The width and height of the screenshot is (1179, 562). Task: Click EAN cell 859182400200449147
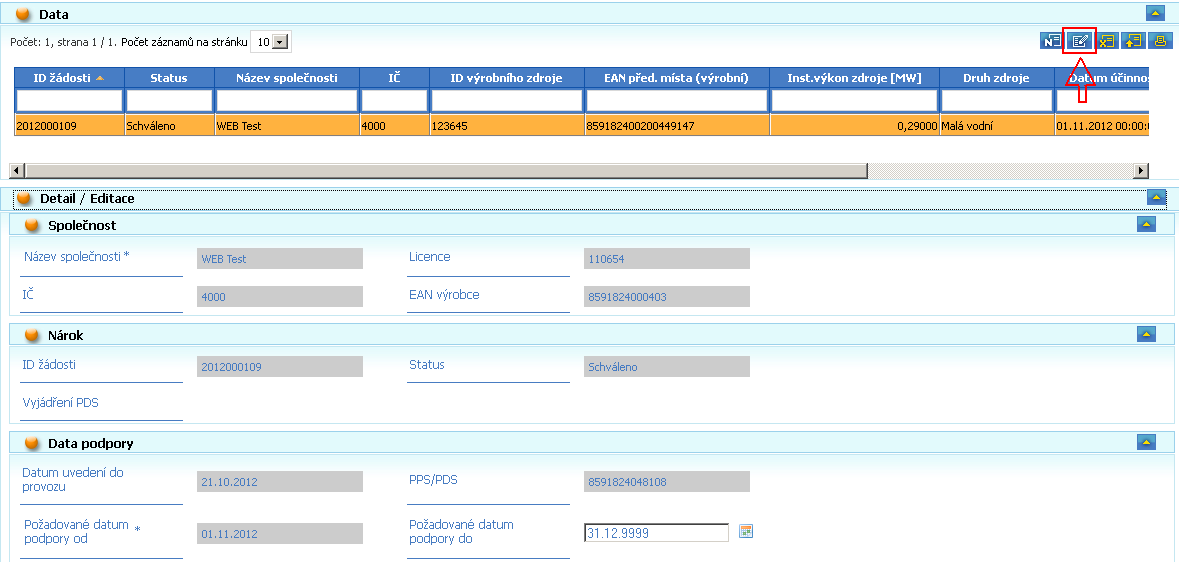677,126
